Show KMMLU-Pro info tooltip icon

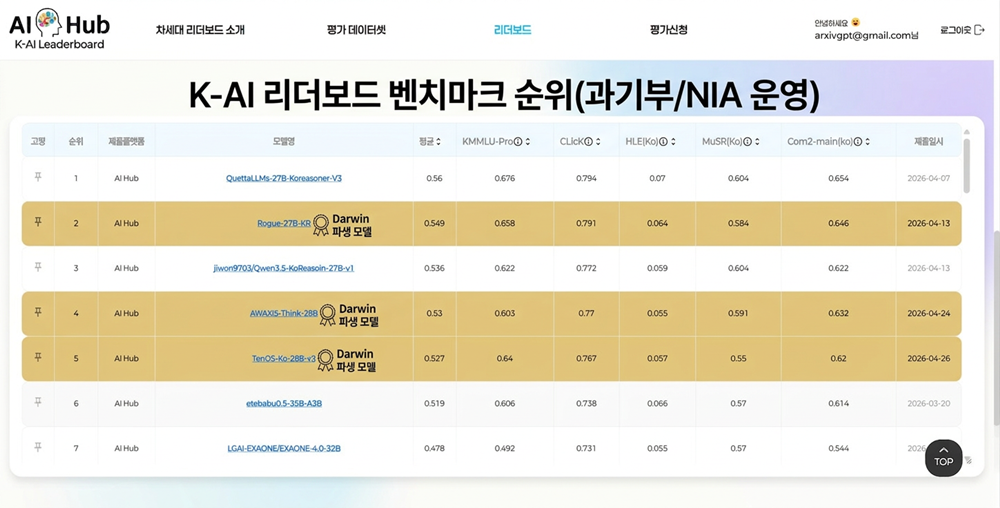coord(518,142)
